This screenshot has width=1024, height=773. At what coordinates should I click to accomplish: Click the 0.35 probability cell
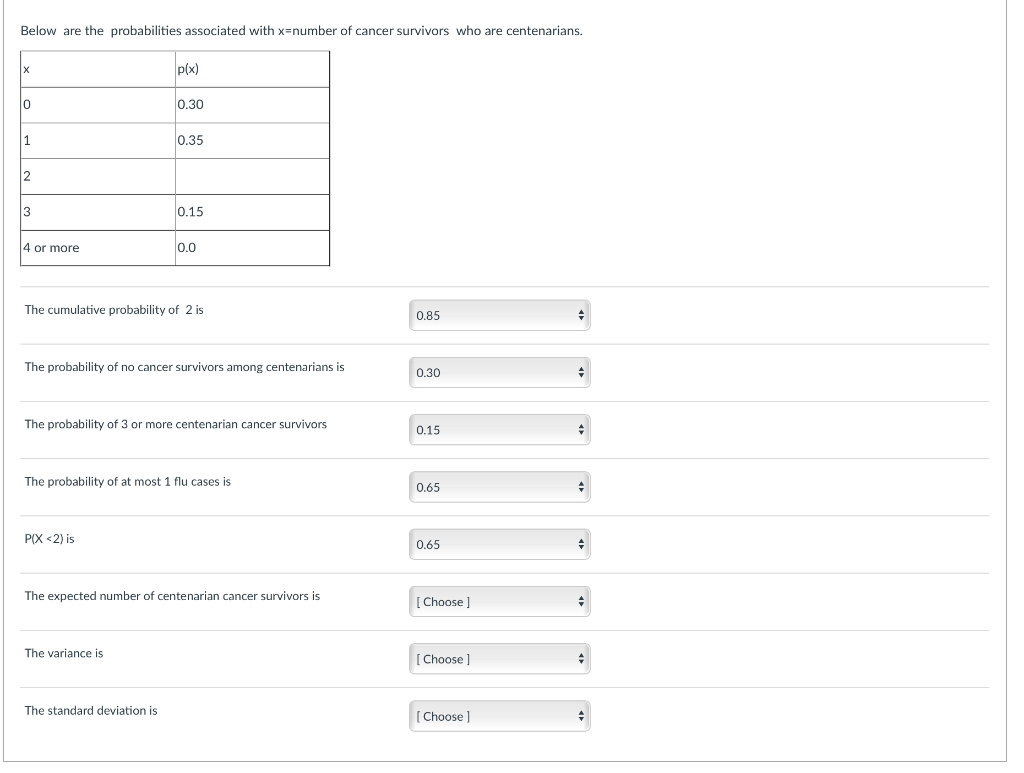[x=252, y=140]
